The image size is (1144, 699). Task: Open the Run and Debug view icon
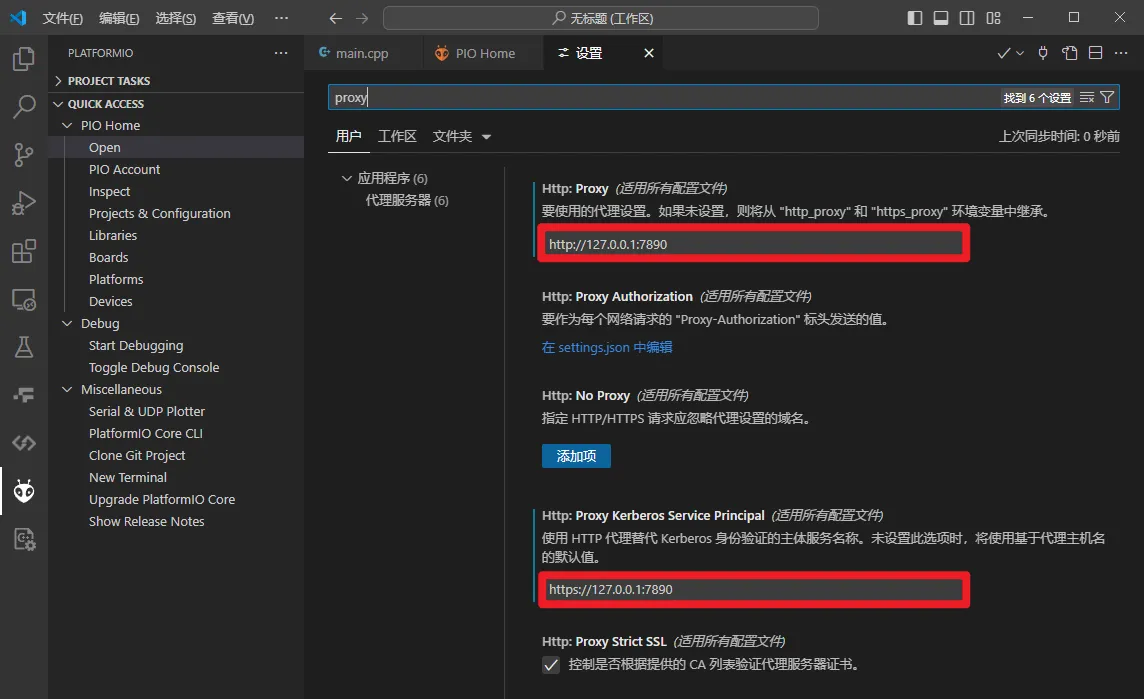pyautogui.click(x=24, y=203)
